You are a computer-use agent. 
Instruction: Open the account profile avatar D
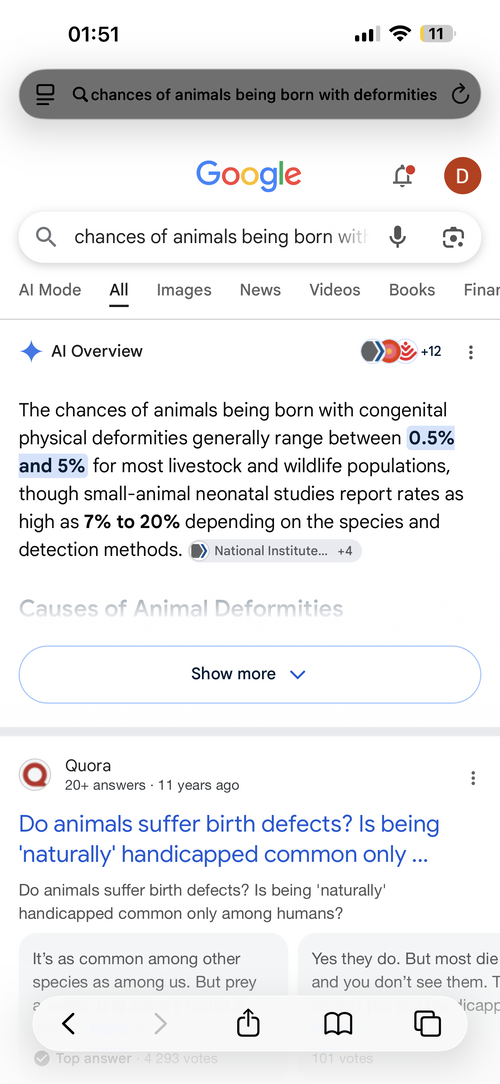[462, 176]
